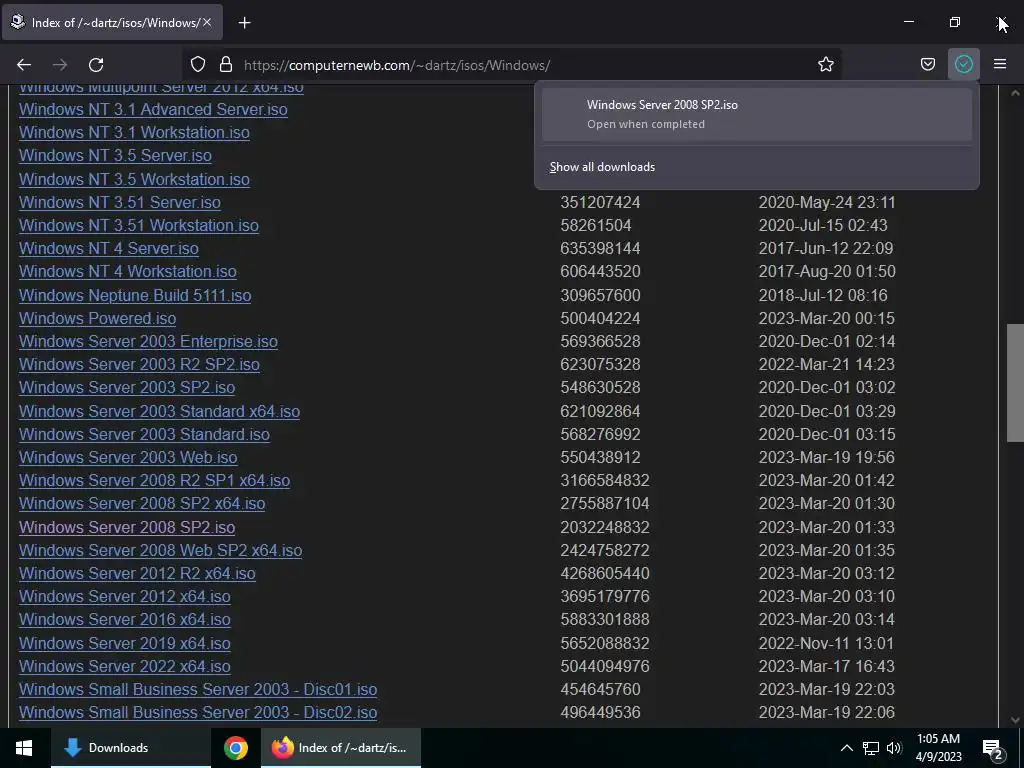Download Windows NT 3.5 Workstation.iso

(x=134, y=179)
